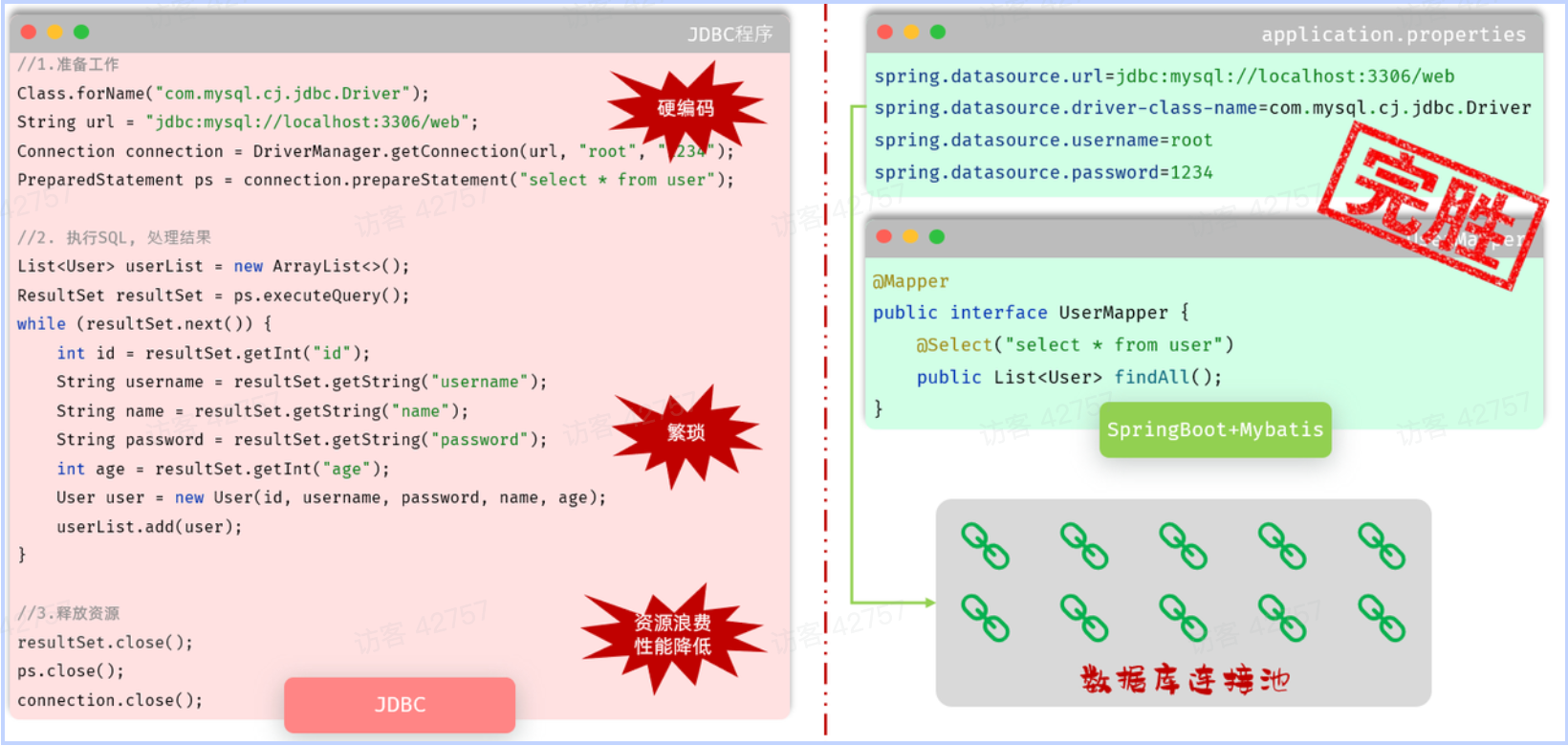Click the spring.datasource.username=root line

click(1043, 140)
